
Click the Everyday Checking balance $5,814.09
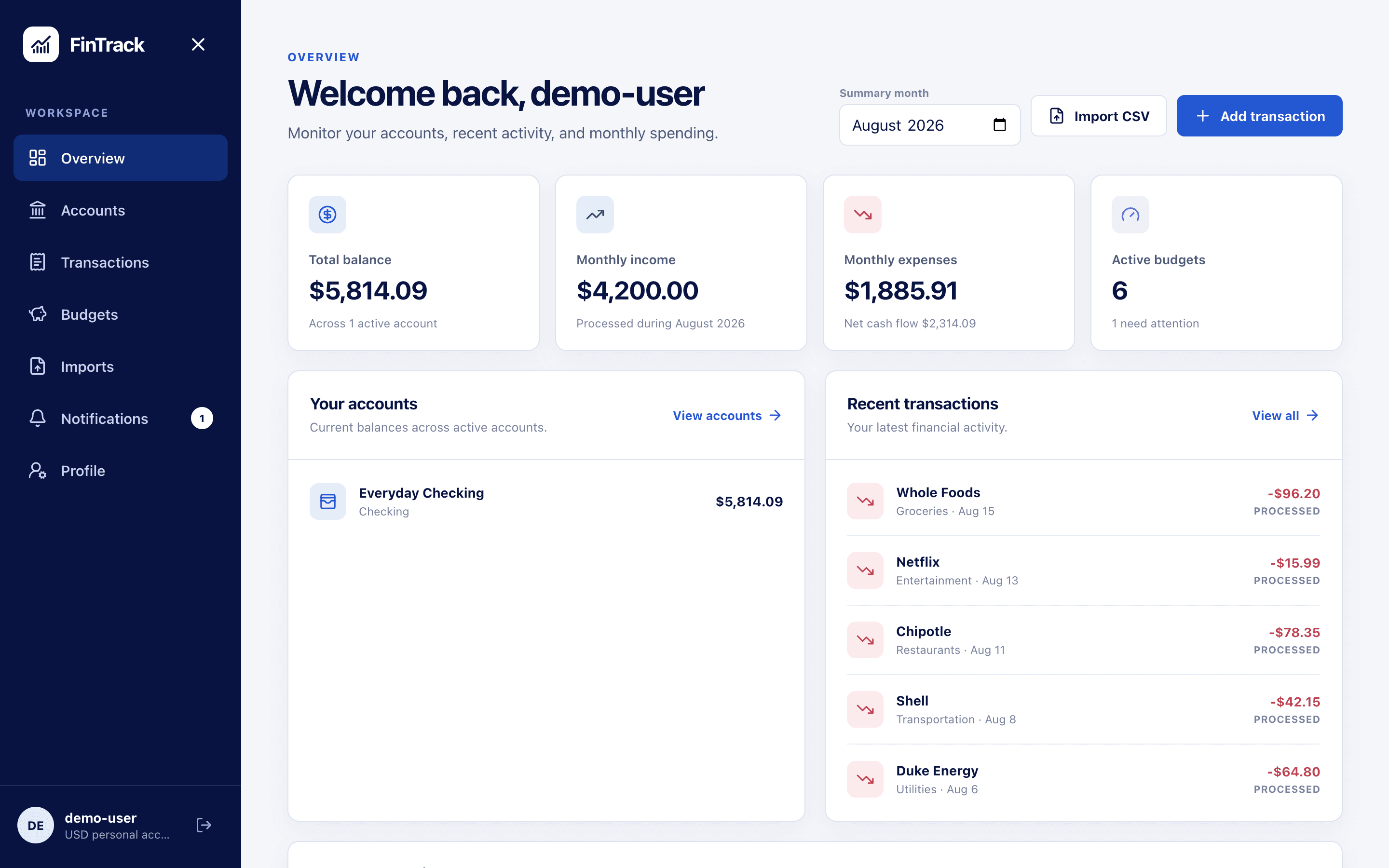tap(749, 501)
